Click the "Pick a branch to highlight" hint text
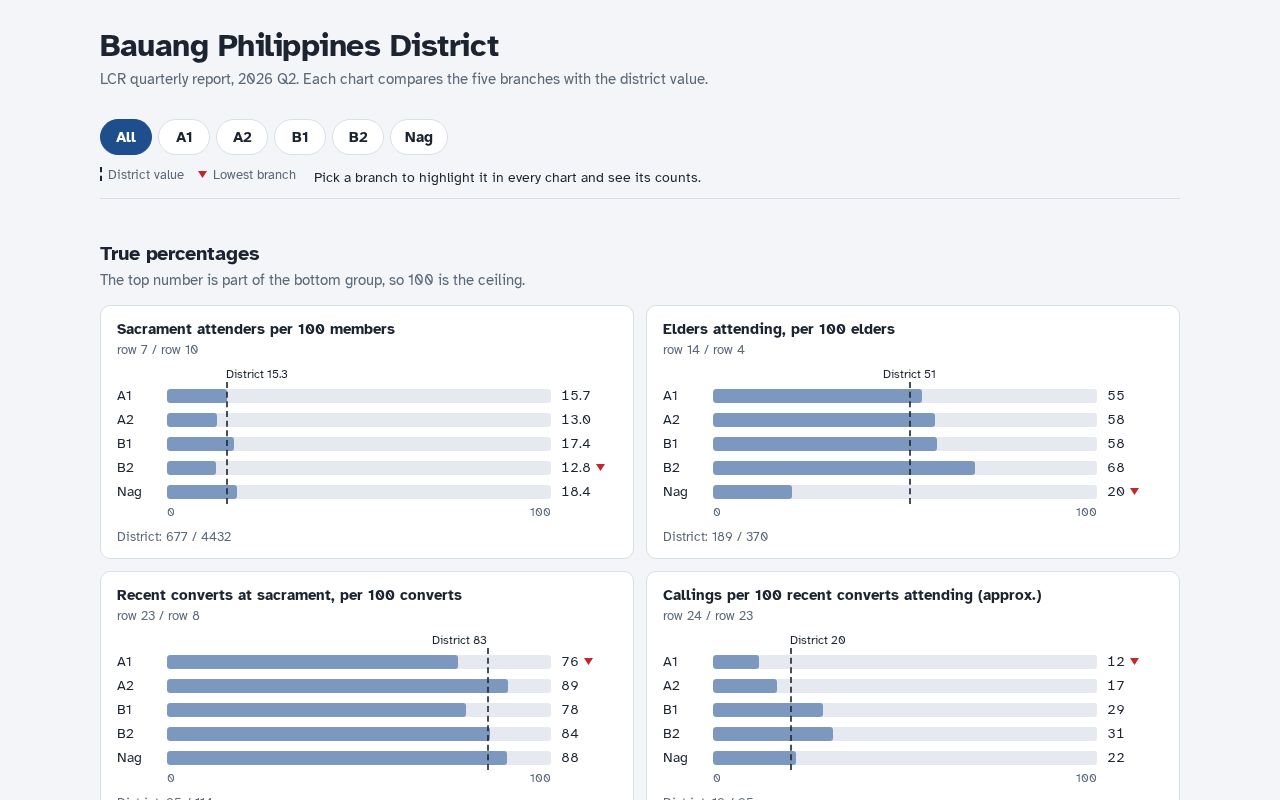 [507, 178]
